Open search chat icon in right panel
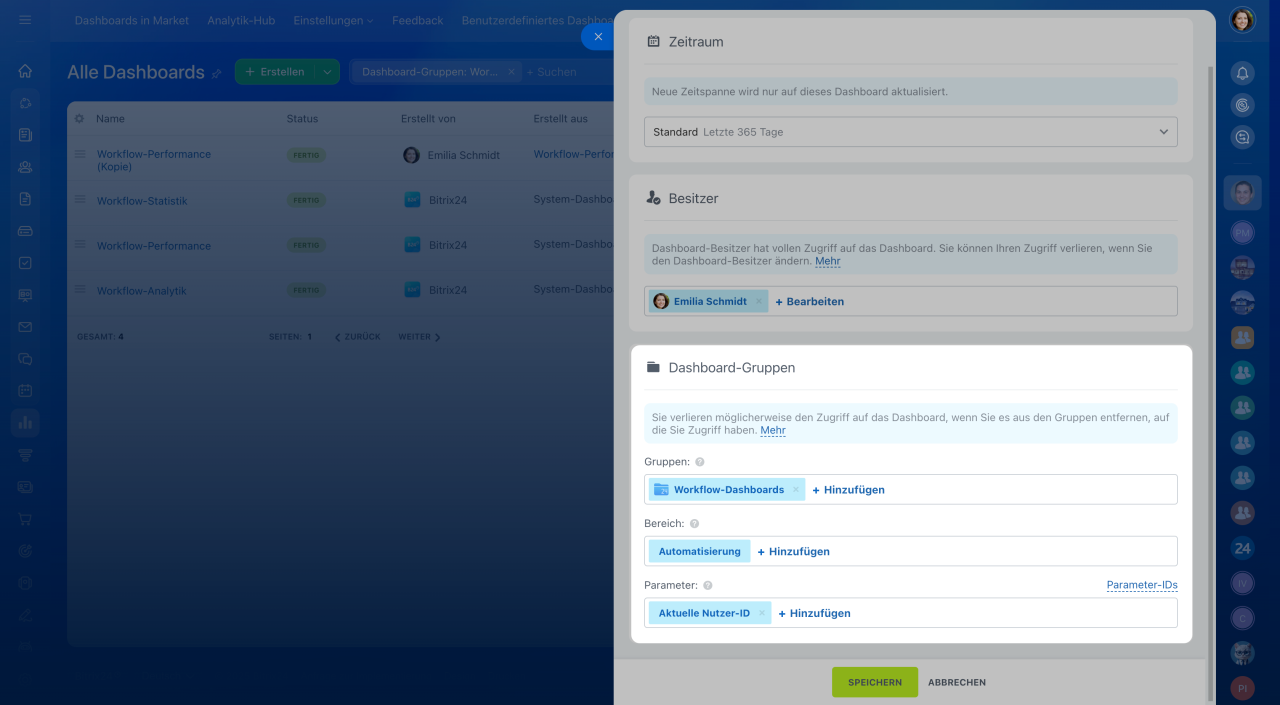The height and width of the screenshot is (705, 1280). point(1242,138)
